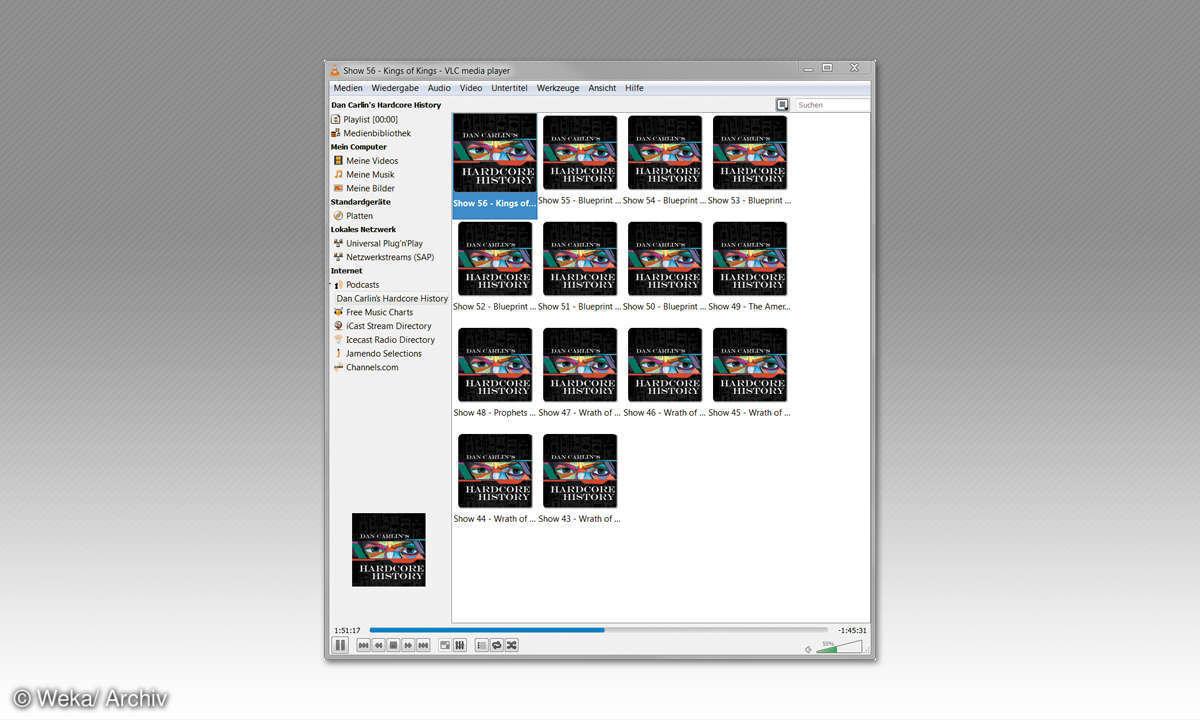Viewport: 1200px width, 720px height.
Task: Open the Untertitel menu
Action: click(509, 88)
